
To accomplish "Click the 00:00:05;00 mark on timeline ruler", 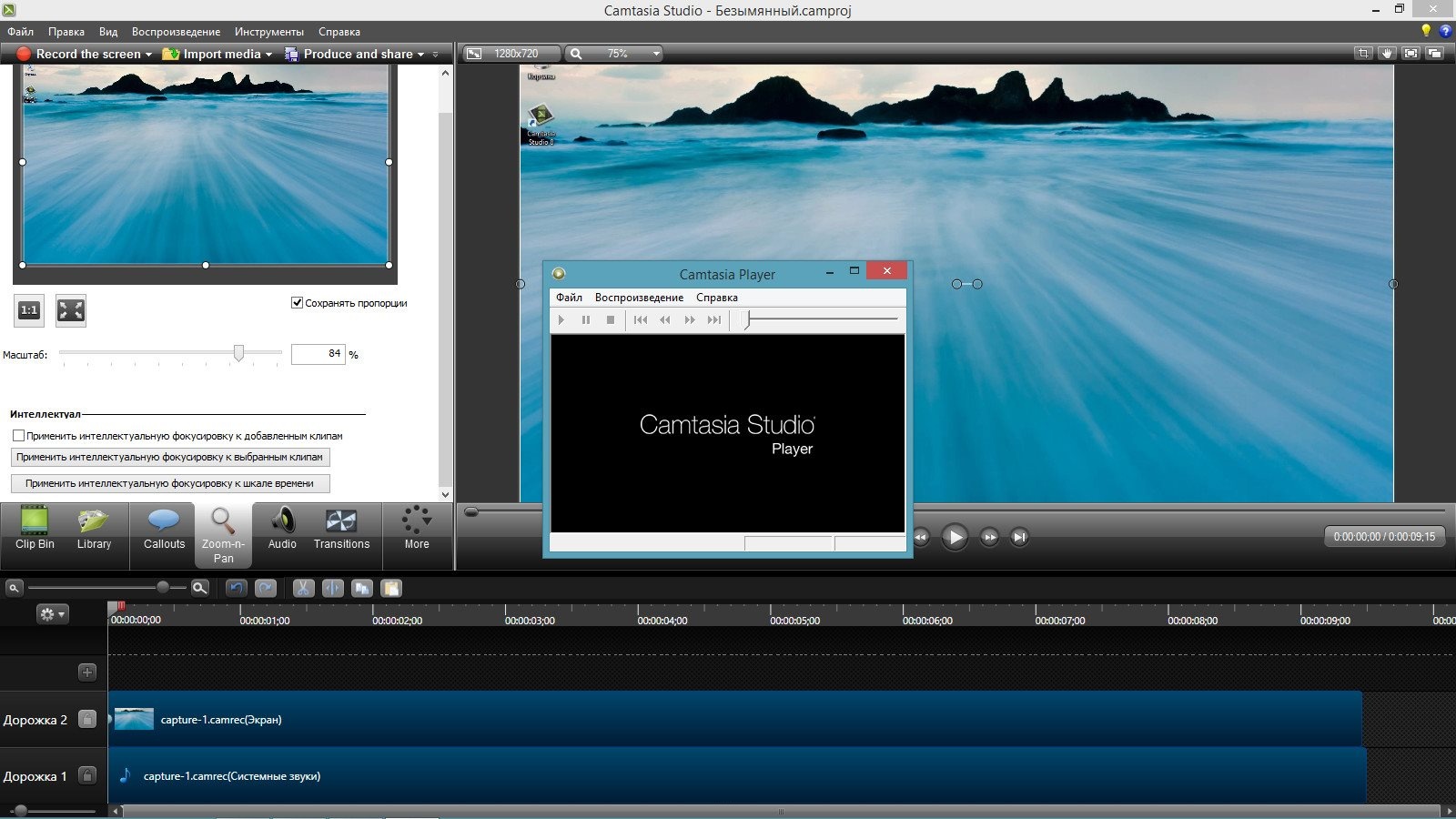I will click(794, 621).
